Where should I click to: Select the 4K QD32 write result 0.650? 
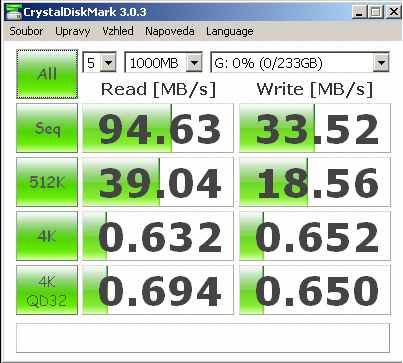tap(315, 290)
